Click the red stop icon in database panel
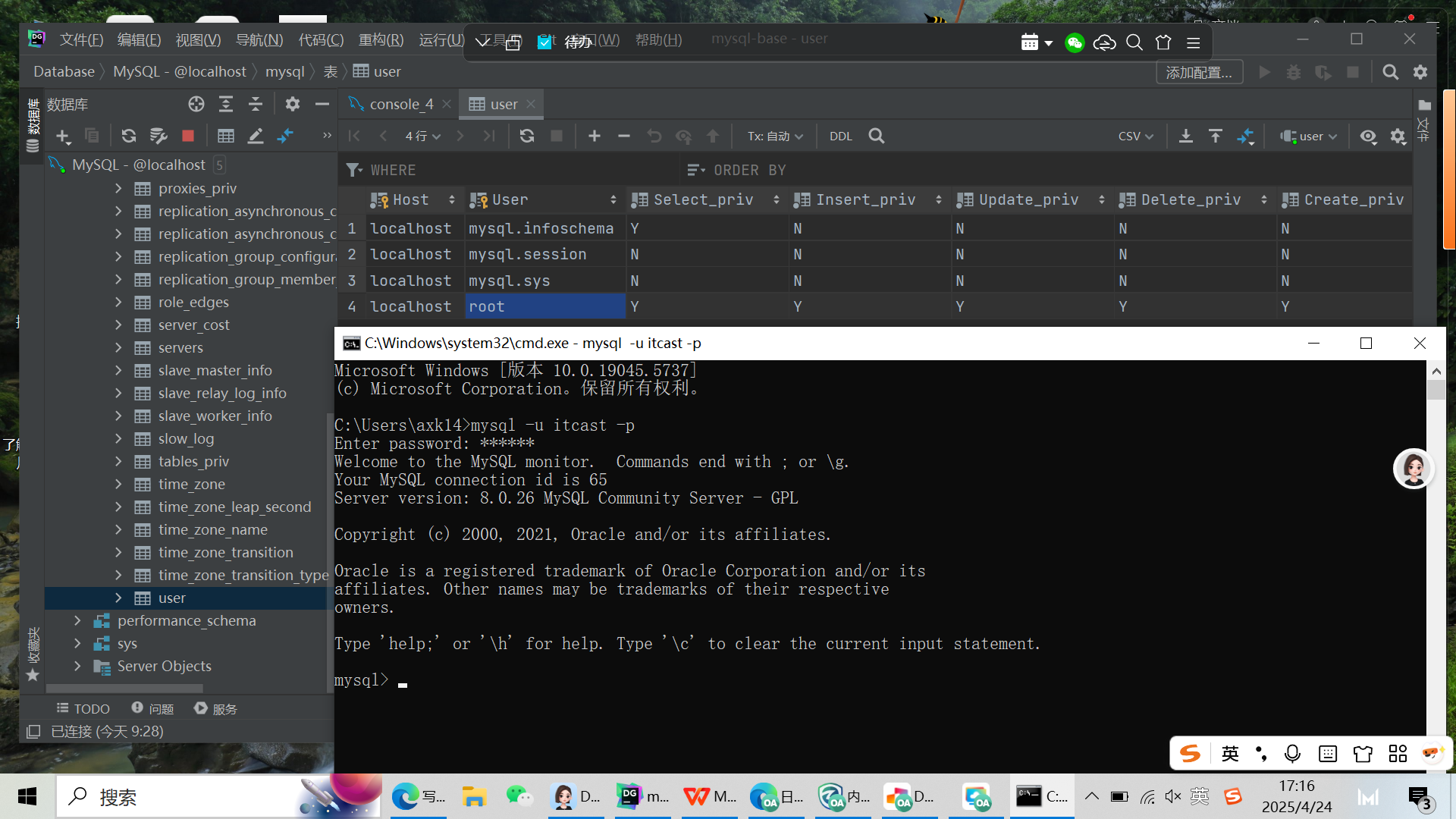Screen dimensions: 1456x819 [188, 136]
